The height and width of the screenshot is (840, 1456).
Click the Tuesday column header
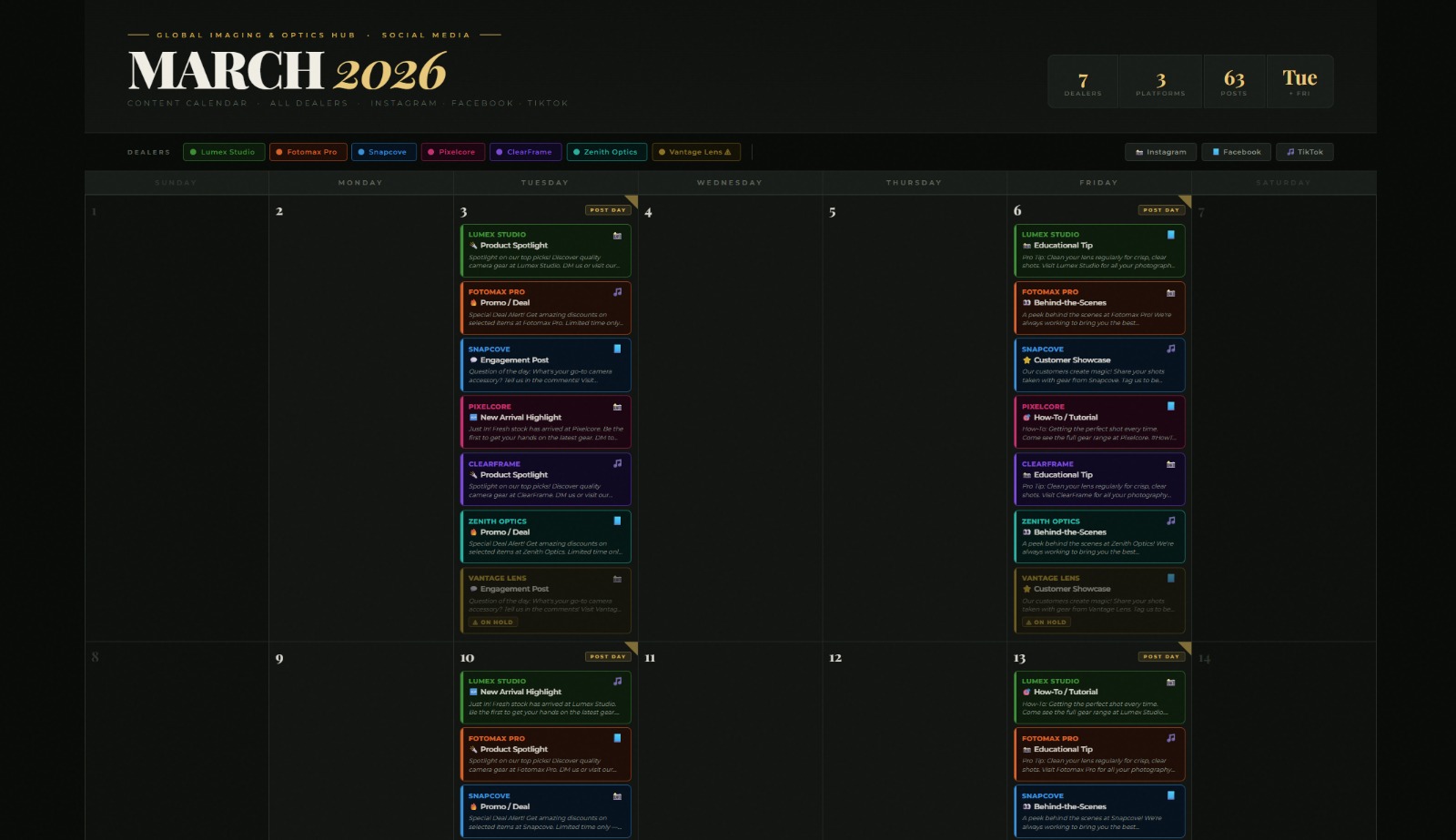tap(545, 183)
